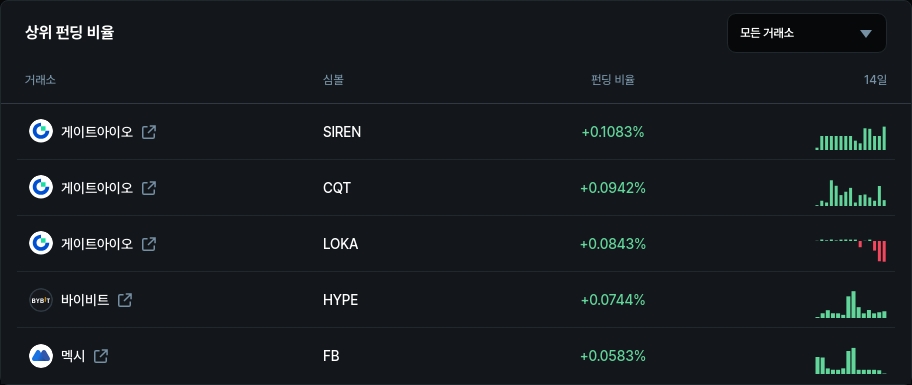Click the 심볼 column header

click(x=333, y=80)
